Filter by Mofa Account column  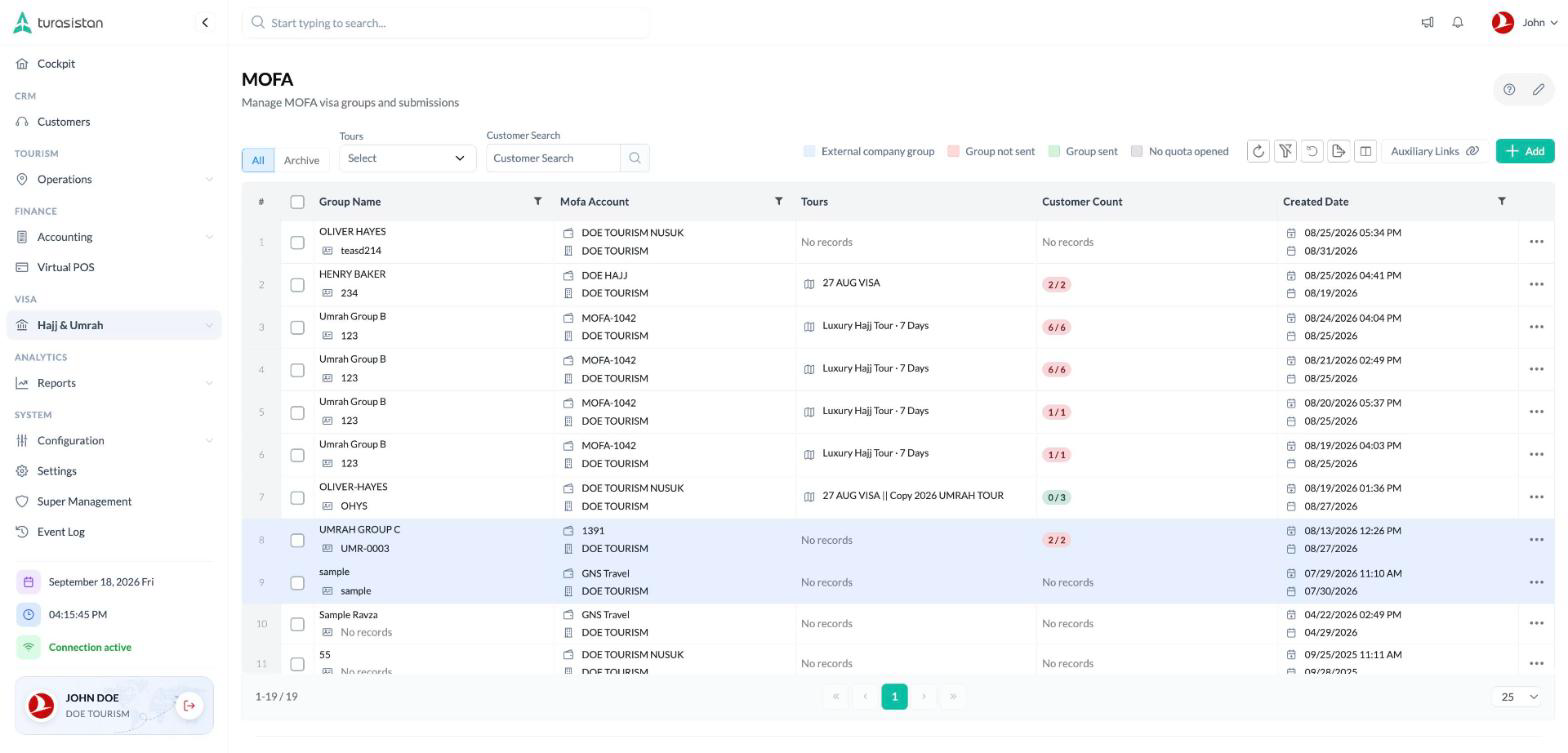tap(778, 202)
